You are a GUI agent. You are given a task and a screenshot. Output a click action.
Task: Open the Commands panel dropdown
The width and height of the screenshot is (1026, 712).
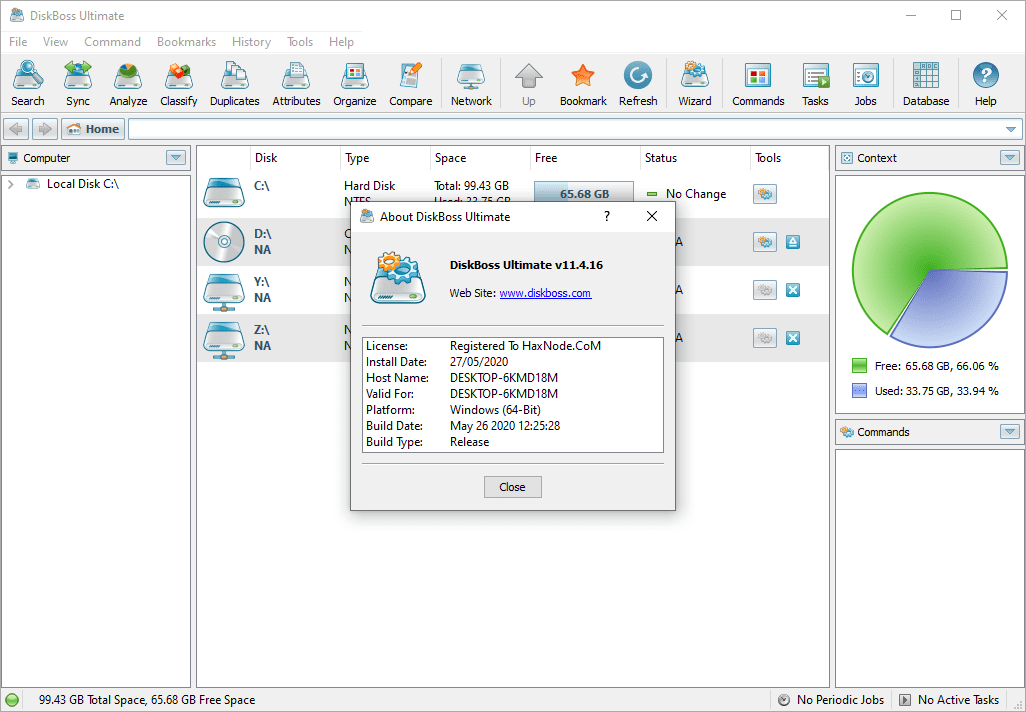point(1010,432)
